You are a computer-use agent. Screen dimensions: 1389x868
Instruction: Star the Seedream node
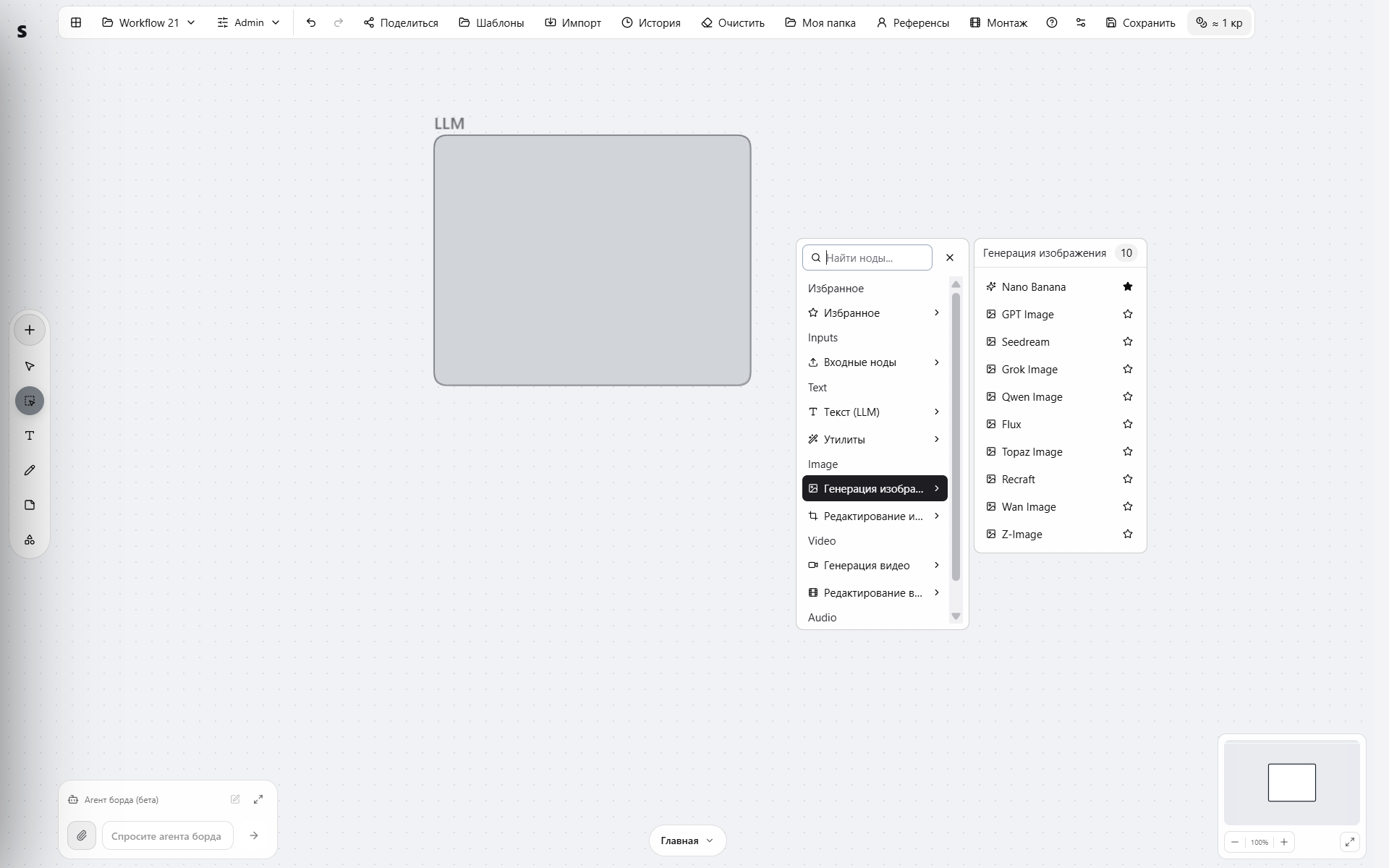tap(1128, 341)
